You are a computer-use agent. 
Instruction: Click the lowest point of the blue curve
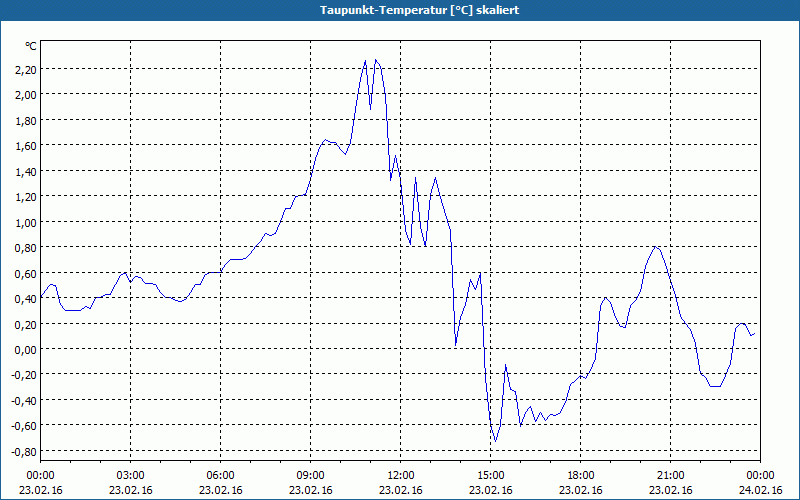495,441
